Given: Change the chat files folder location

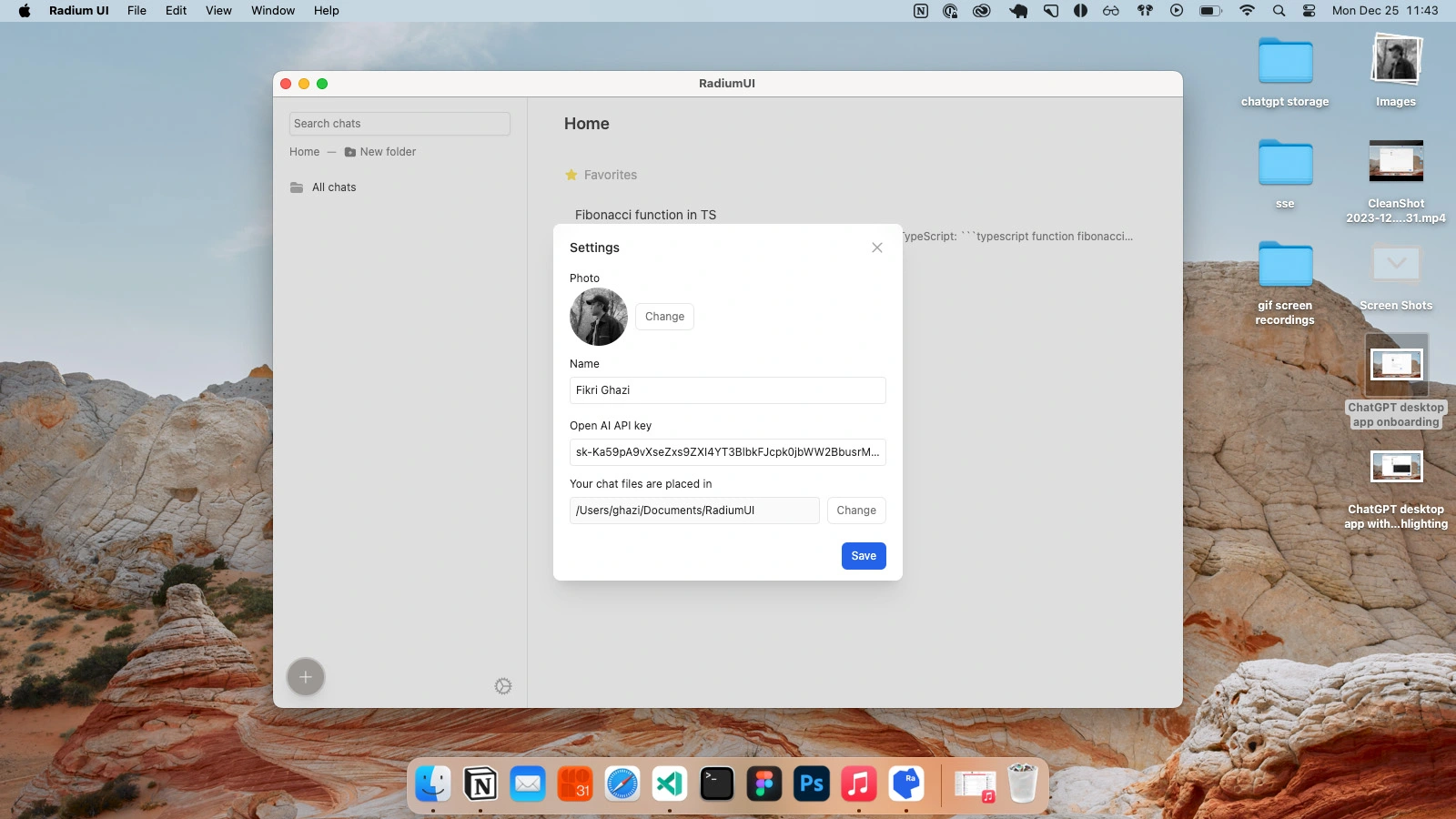Looking at the screenshot, I should (856, 511).
